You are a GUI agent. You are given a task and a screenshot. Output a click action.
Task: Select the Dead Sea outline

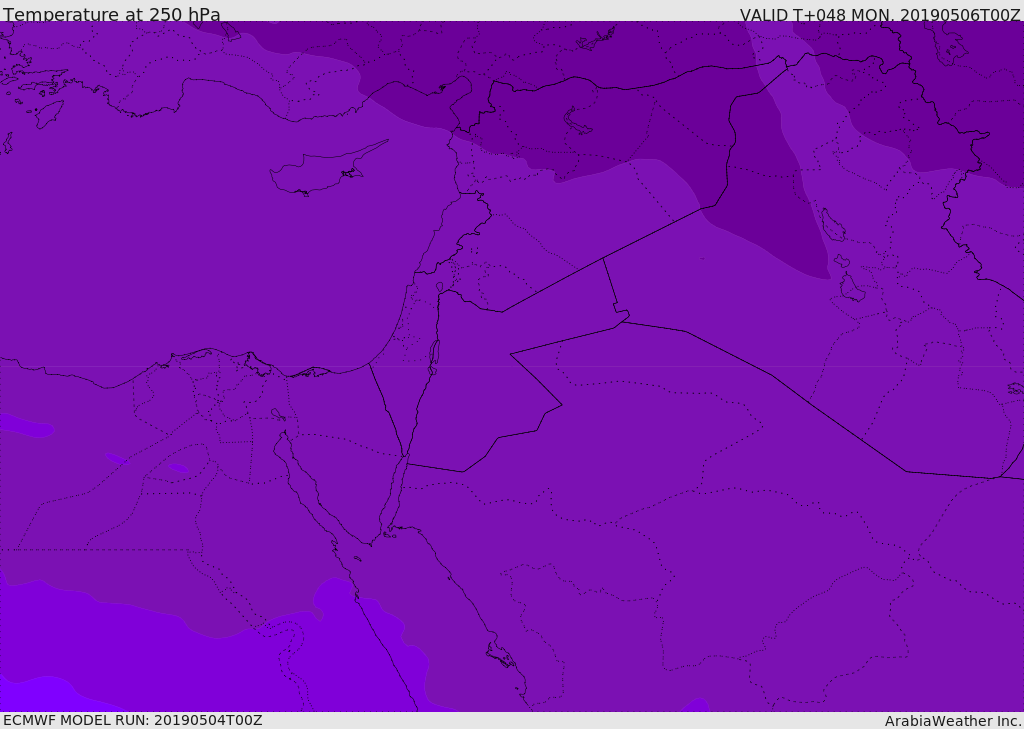pos(434,356)
